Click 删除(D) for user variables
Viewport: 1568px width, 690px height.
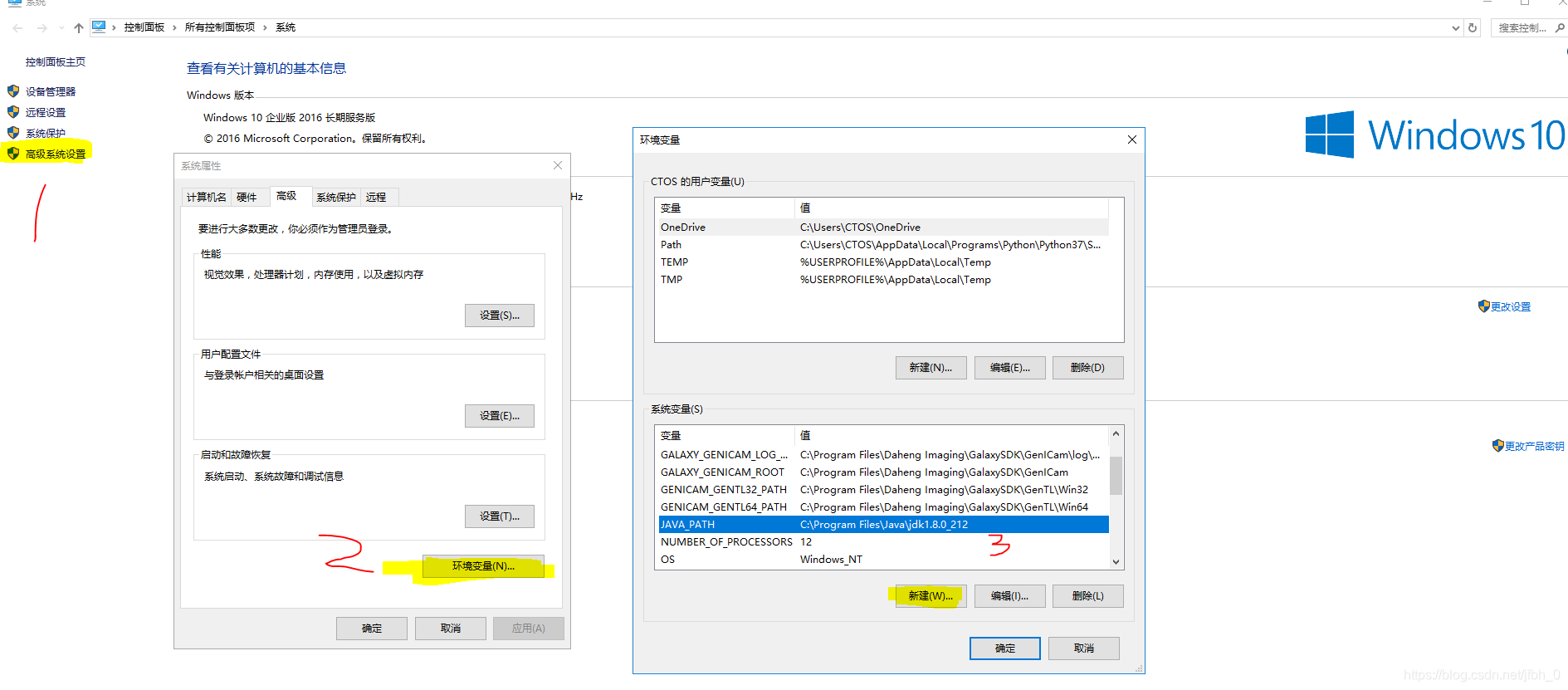[1087, 367]
